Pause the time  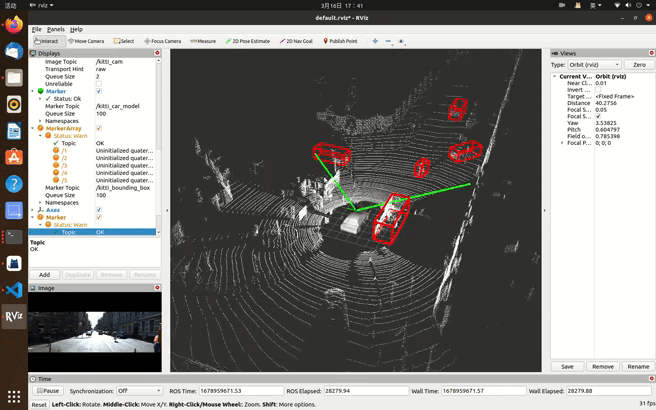(48, 391)
